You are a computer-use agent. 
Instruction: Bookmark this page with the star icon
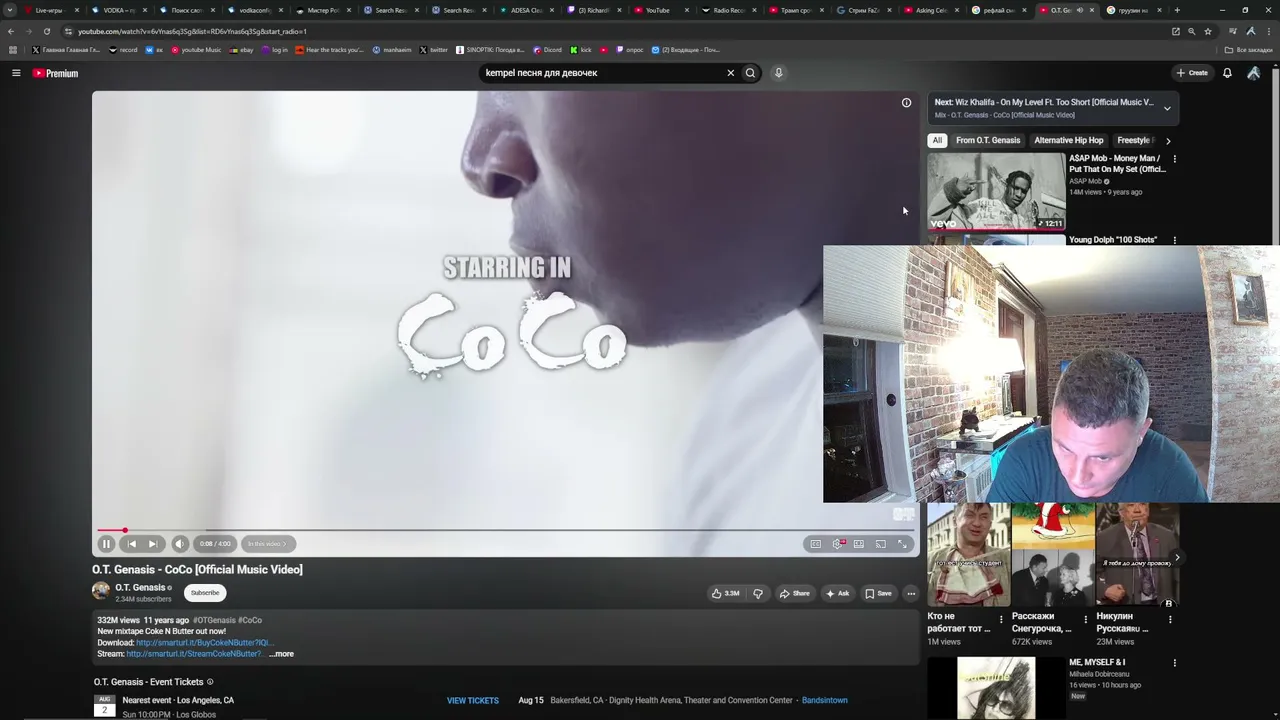[x=1208, y=31]
